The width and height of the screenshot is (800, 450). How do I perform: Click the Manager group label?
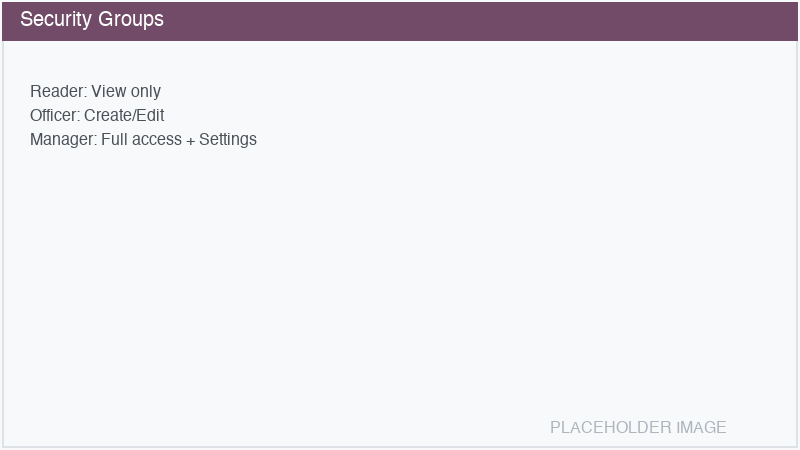click(x=62, y=140)
